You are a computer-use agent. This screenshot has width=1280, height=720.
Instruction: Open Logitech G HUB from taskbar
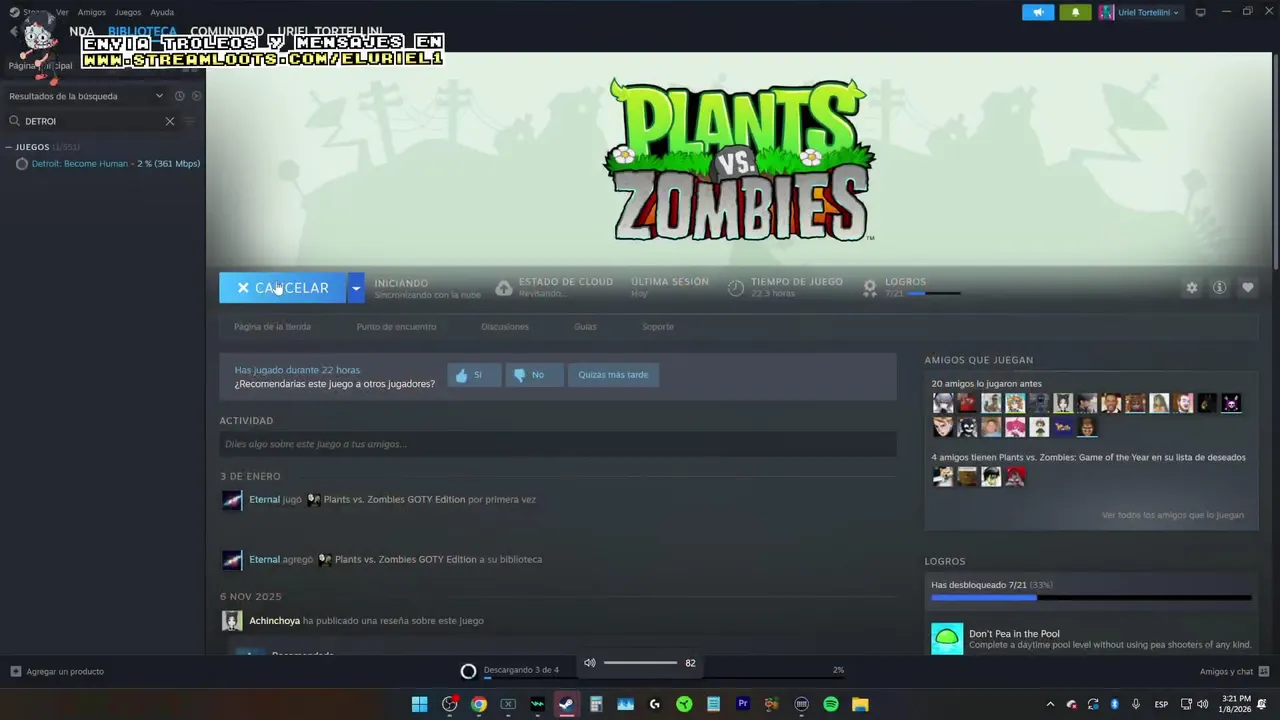[x=654, y=705]
